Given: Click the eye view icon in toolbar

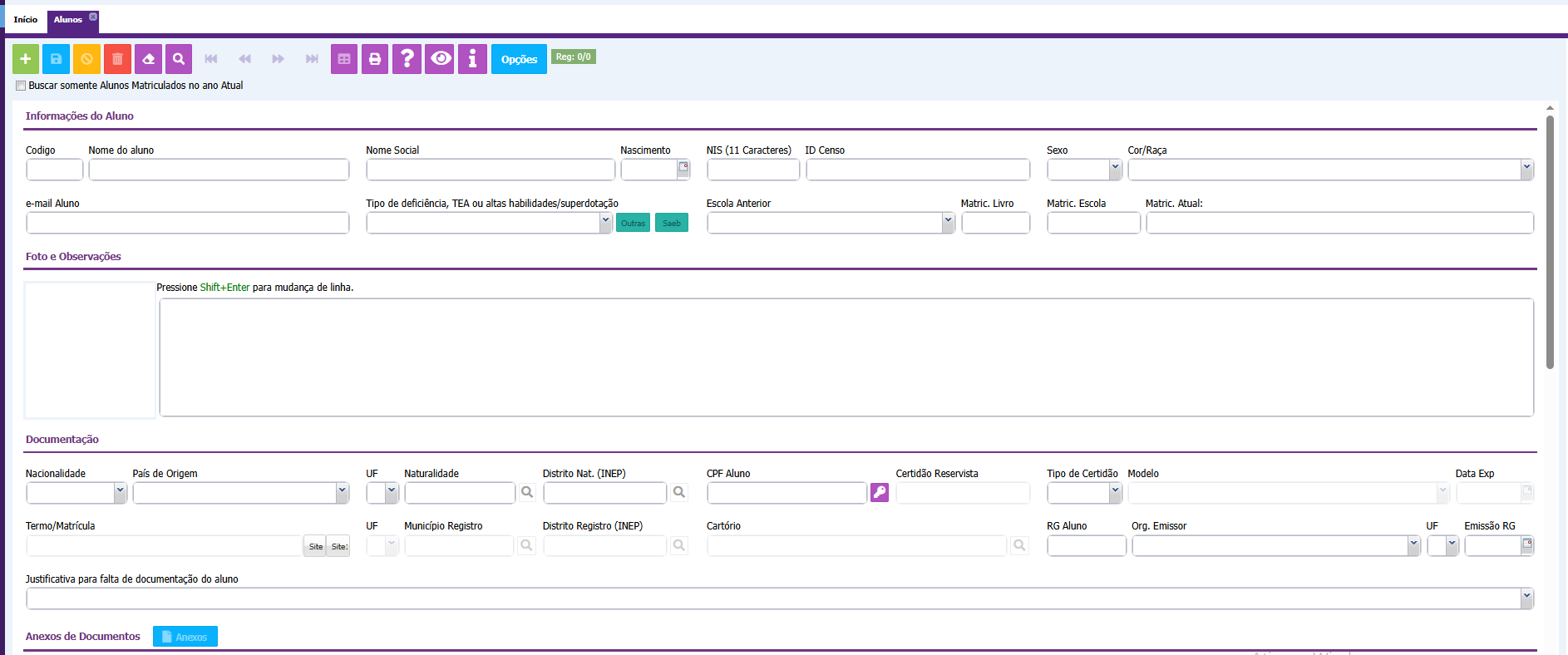Looking at the screenshot, I should (440, 59).
